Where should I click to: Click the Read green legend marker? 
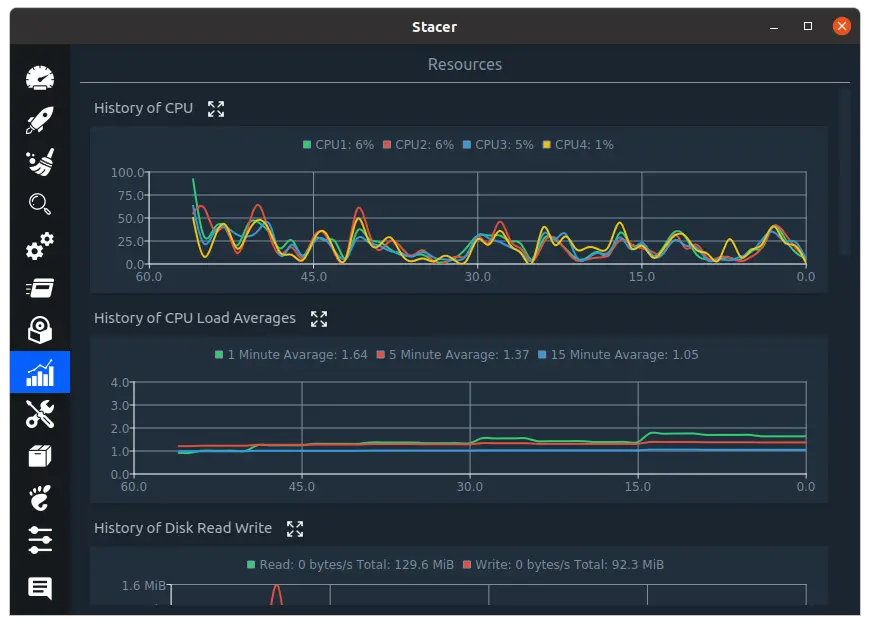coord(251,564)
